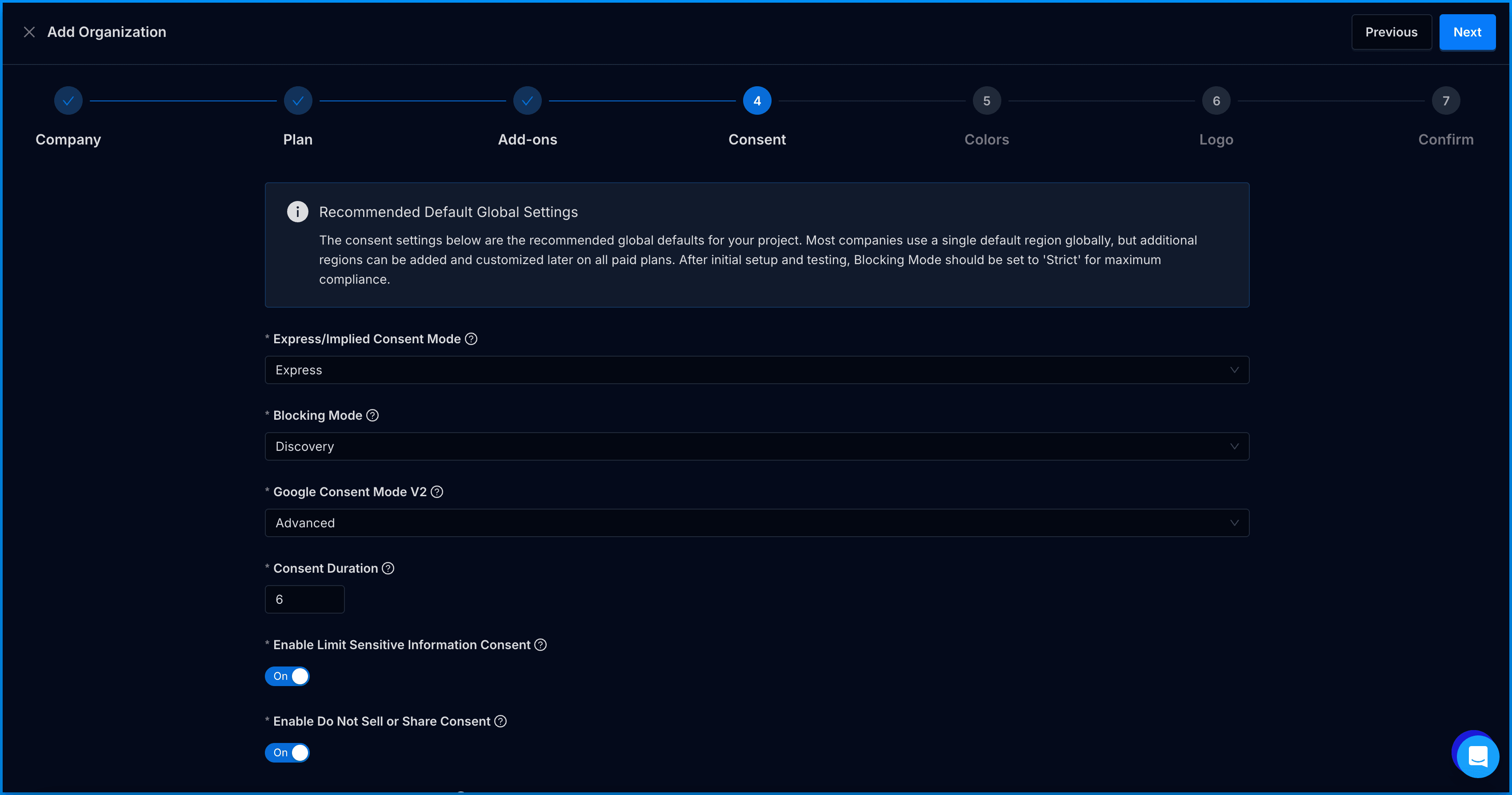Jump to the Plan step checkmark
This screenshot has width=1512, height=795.
(298, 101)
